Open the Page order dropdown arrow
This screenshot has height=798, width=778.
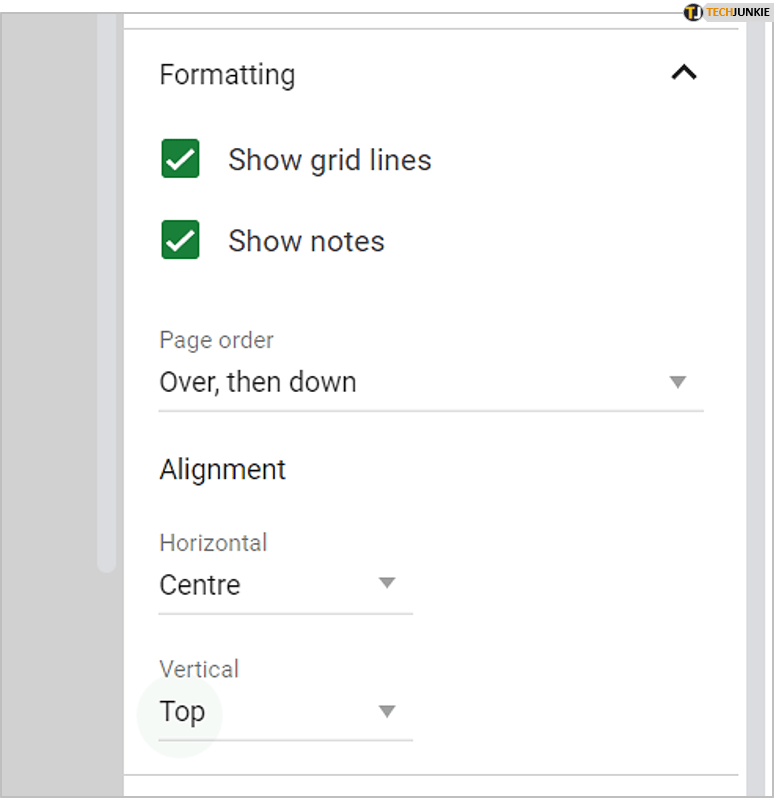point(677,382)
